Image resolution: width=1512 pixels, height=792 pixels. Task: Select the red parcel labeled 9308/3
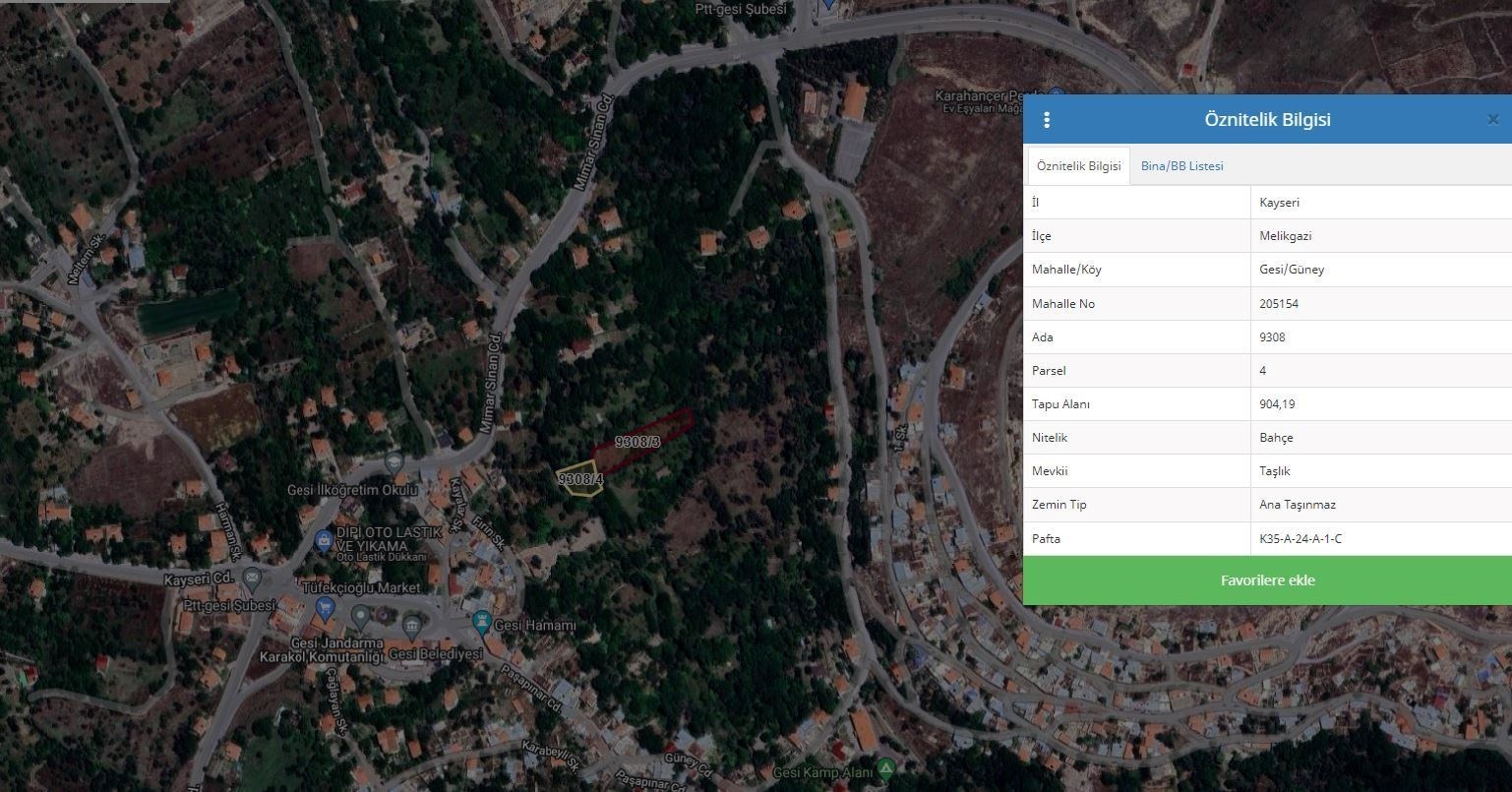tap(654, 429)
